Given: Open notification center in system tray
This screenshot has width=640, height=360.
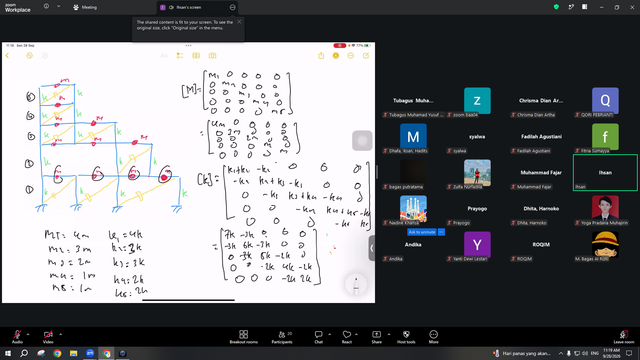Looking at the screenshot, I should point(629,353).
